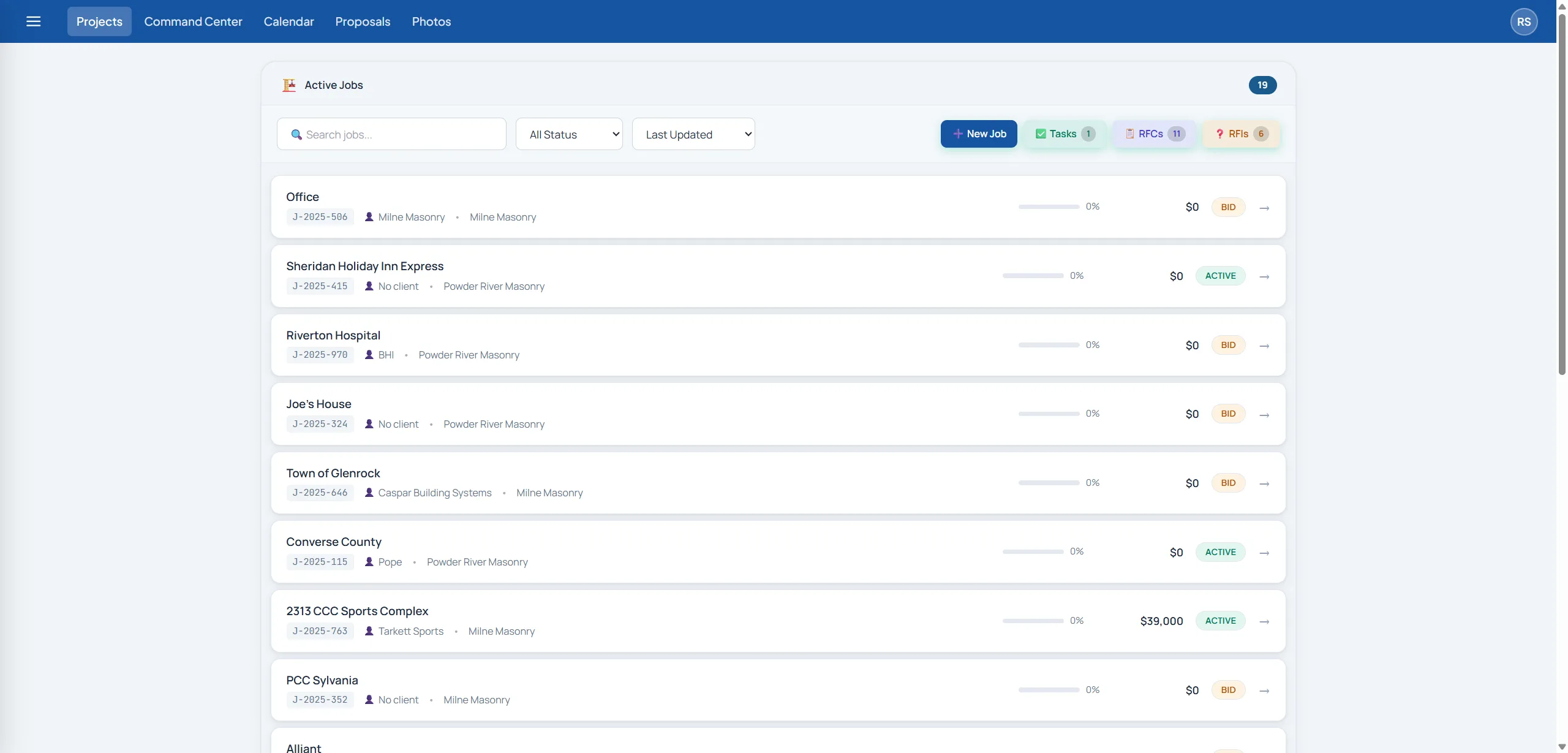Viewport: 1568px width, 753px height.
Task: Click the search magnifier icon
Action: [x=296, y=134]
